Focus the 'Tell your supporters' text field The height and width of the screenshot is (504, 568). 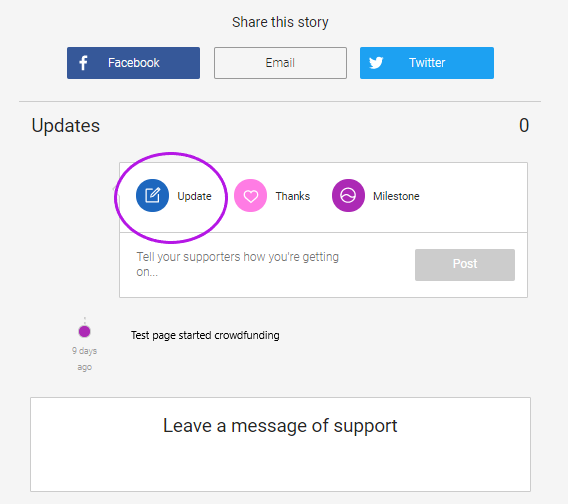[x=268, y=265]
